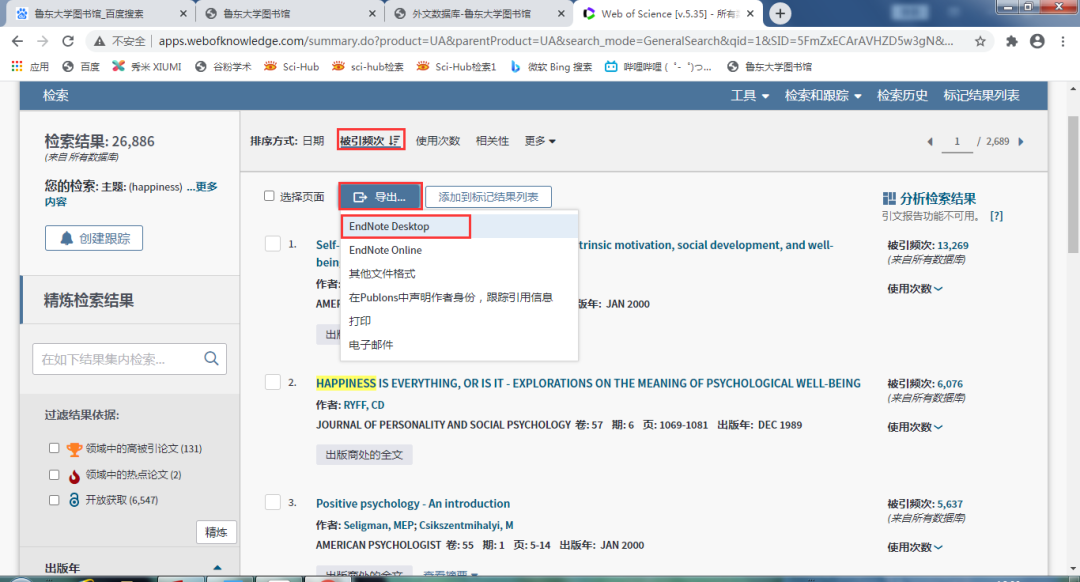Image resolution: width=1080 pixels, height=582 pixels.
Task: Go to next results page arrow
Action: (x=1021, y=141)
